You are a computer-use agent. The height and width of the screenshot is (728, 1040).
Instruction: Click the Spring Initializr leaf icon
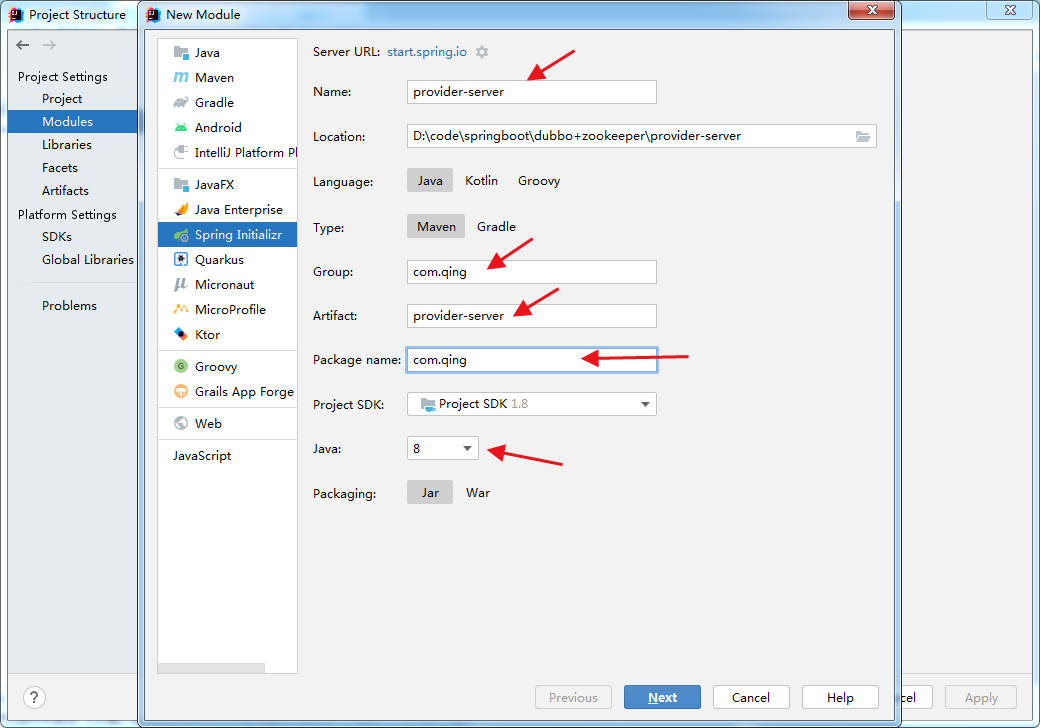pyautogui.click(x=180, y=235)
